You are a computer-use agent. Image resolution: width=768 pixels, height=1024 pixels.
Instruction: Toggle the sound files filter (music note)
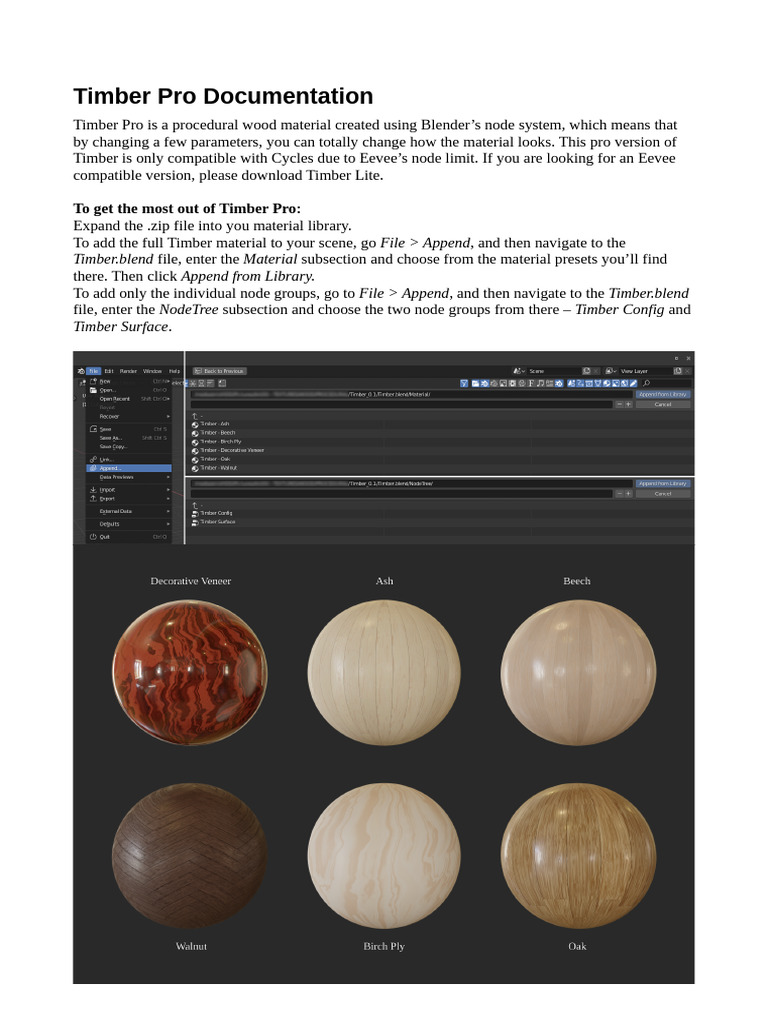[540, 383]
